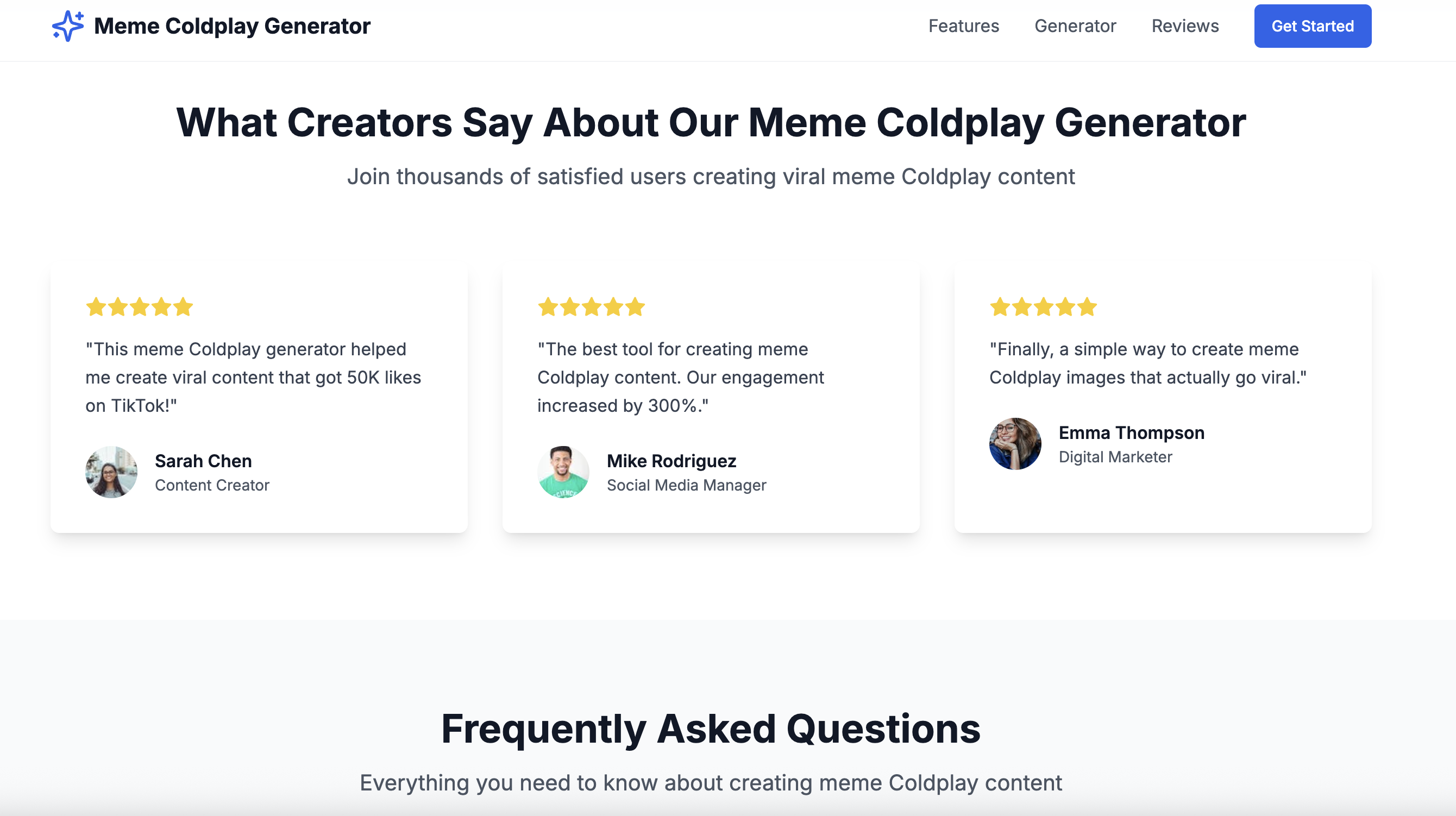
Task: Click the sparkle logo icon
Action: click(67, 26)
